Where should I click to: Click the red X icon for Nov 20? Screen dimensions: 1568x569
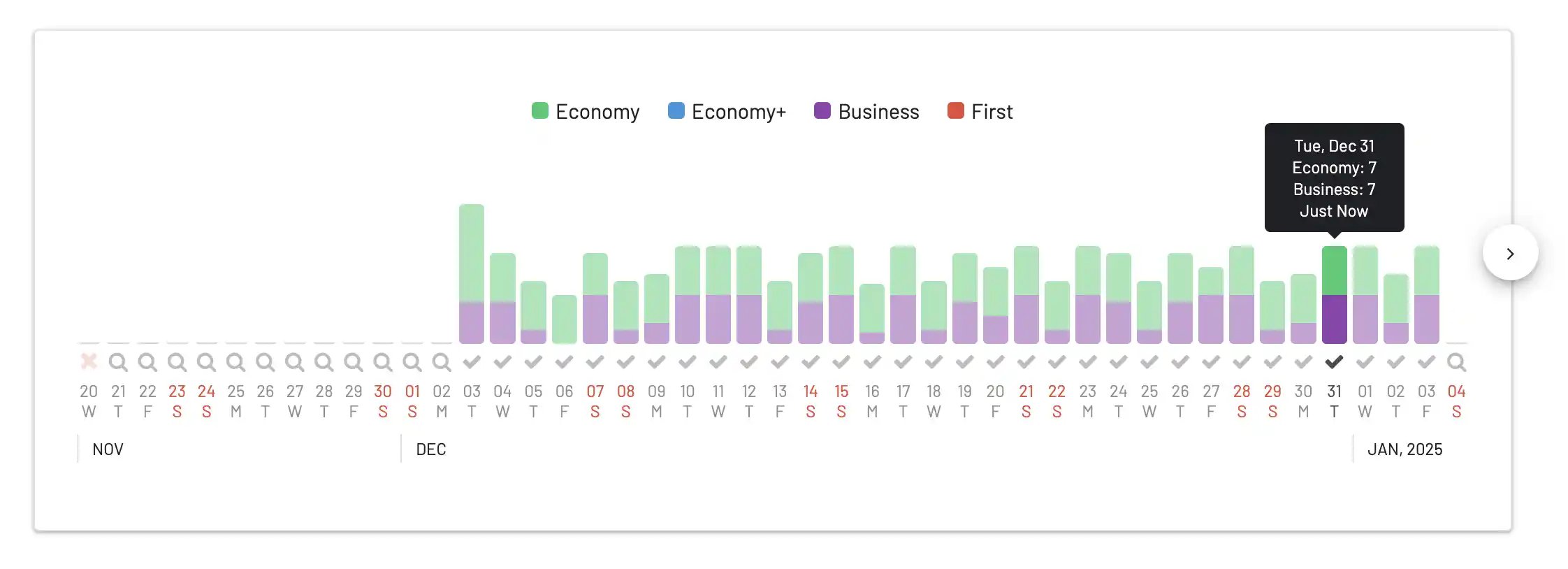click(x=89, y=361)
